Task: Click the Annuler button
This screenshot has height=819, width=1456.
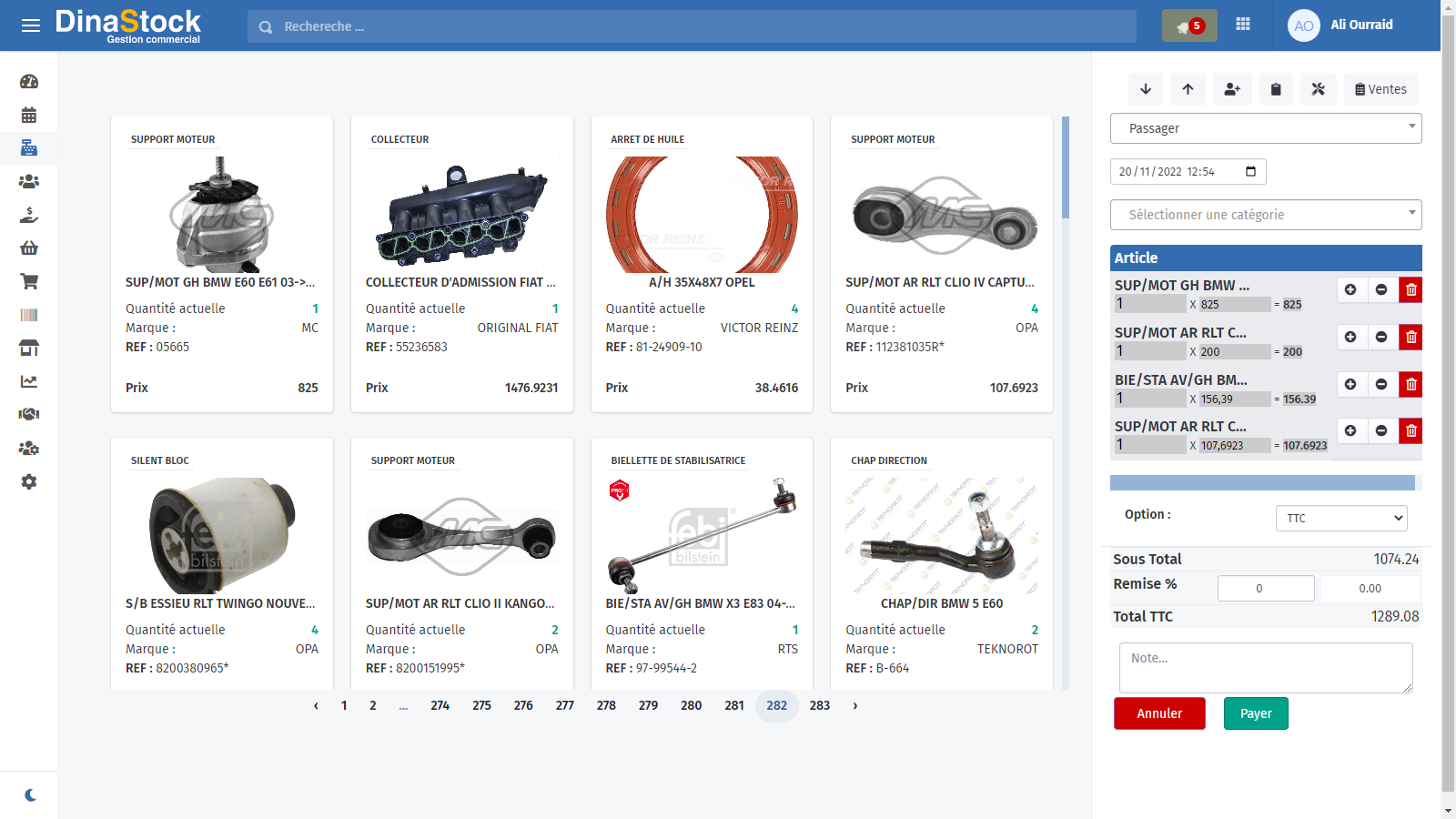Action: pyautogui.click(x=1158, y=713)
